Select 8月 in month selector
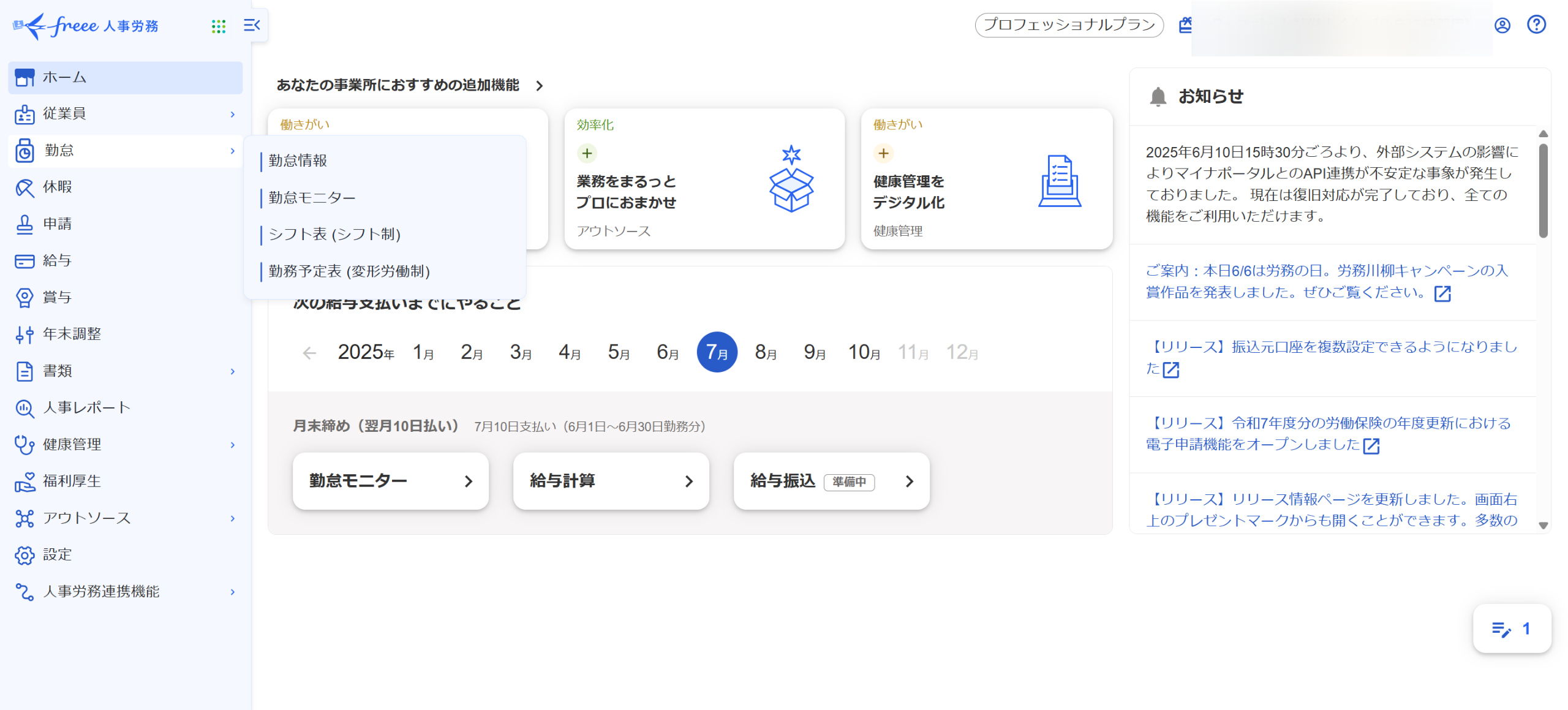 coord(766,352)
